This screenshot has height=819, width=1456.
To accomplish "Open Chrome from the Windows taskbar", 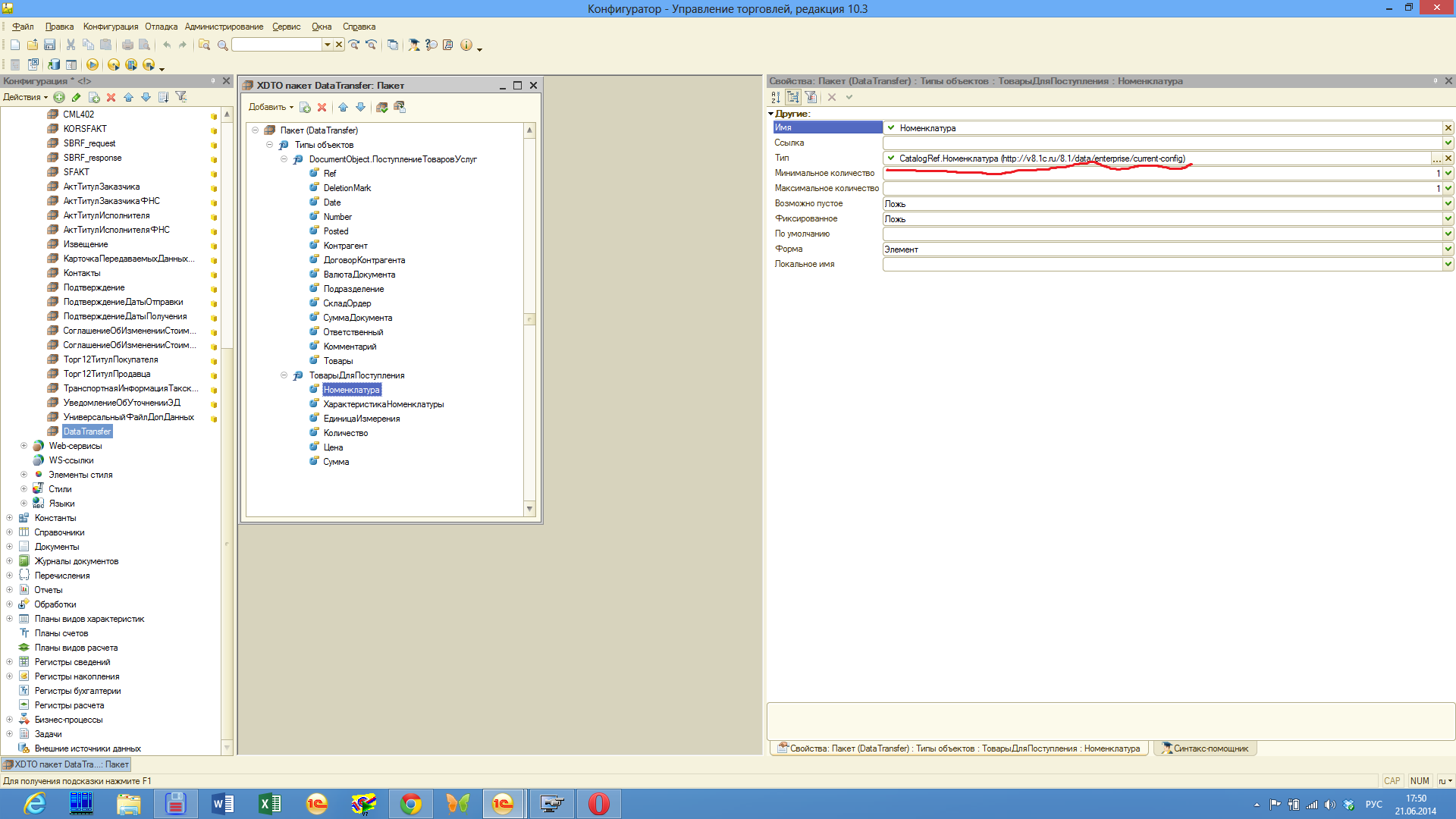I will pos(411,804).
